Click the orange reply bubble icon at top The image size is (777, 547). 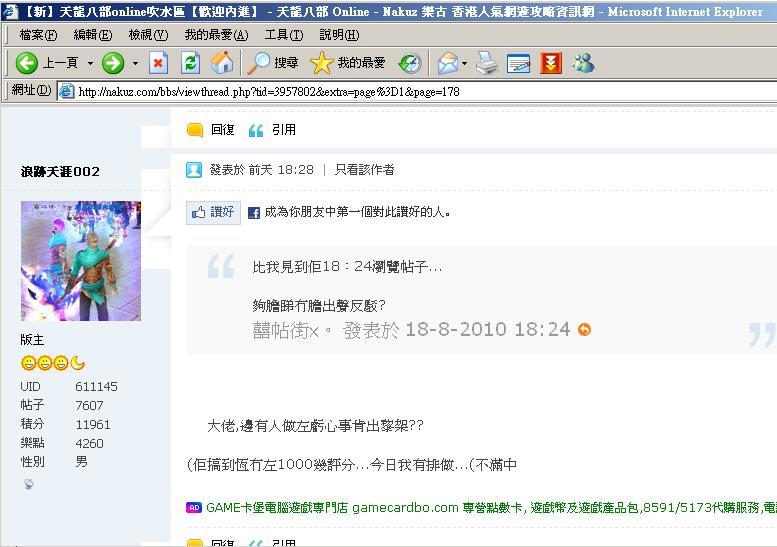click(x=195, y=130)
